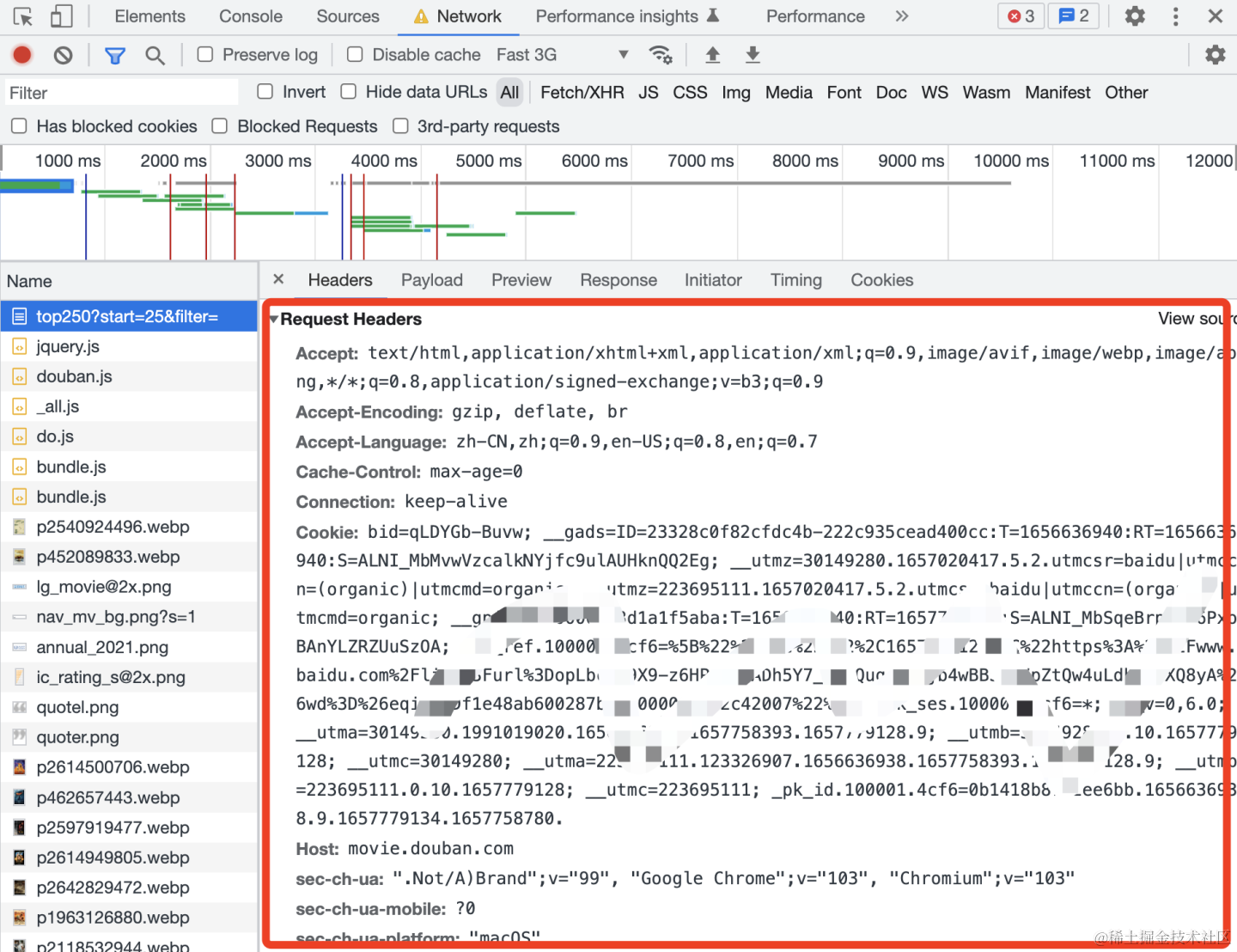Screen dimensions: 1237x952
Task: Filter requests by WS type
Action: click(935, 92)
